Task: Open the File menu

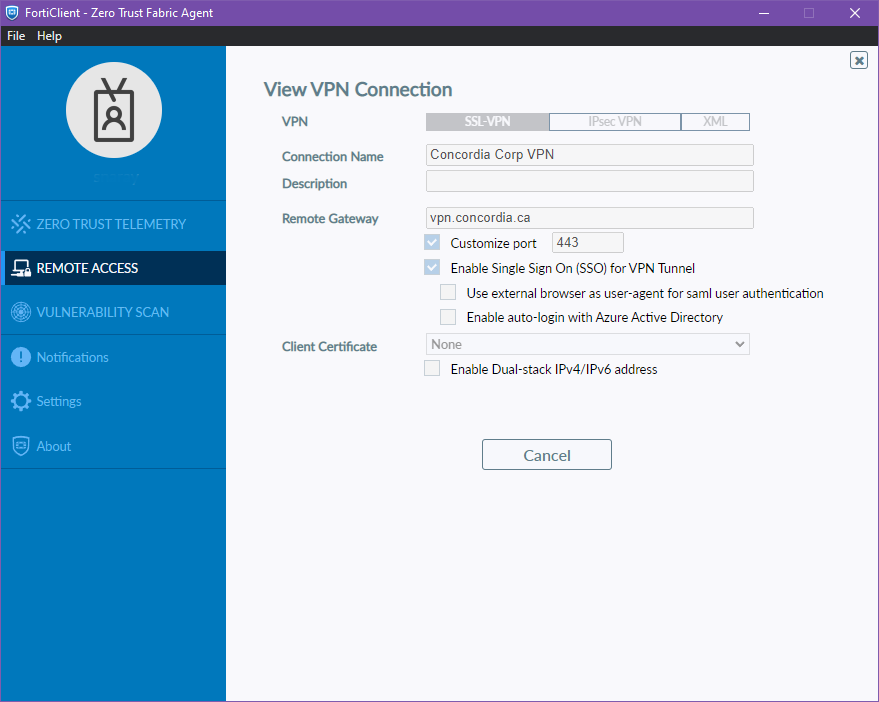Action: 16,36
